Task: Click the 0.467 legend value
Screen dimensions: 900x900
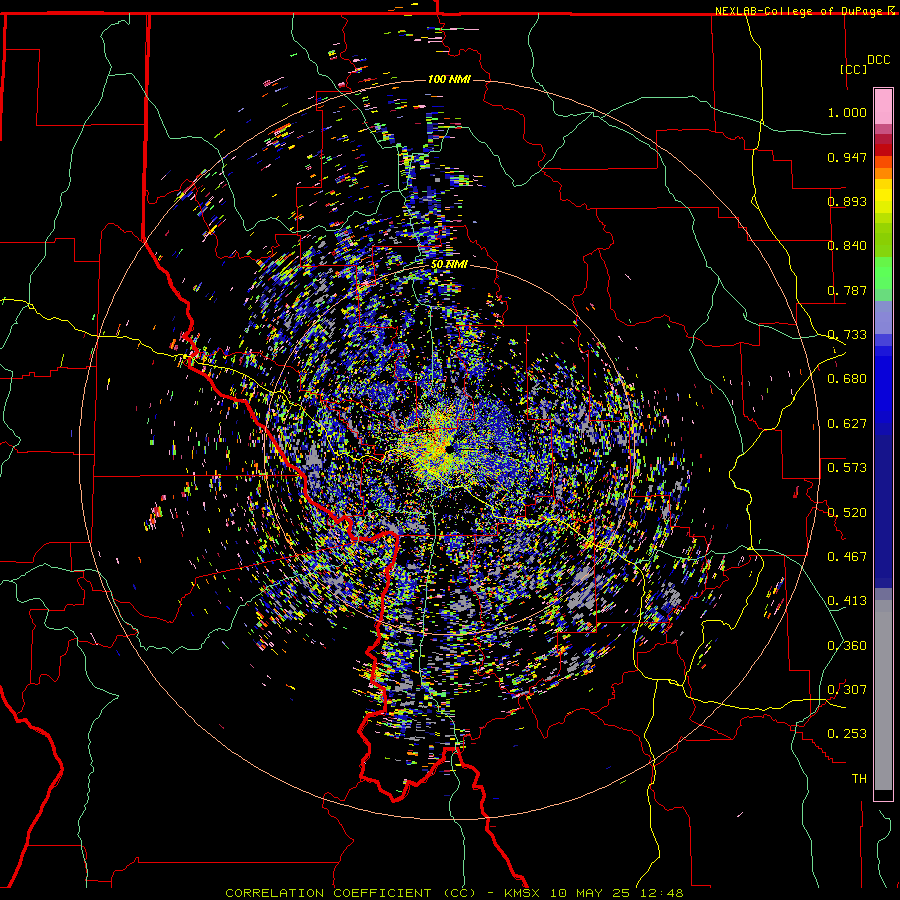Action: point(847,557)
